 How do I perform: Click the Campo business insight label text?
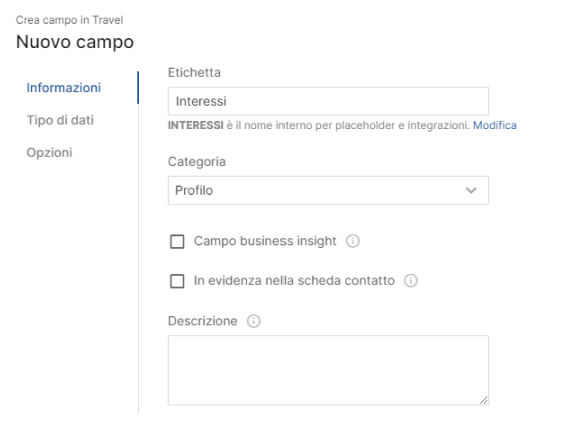(265, 241)
